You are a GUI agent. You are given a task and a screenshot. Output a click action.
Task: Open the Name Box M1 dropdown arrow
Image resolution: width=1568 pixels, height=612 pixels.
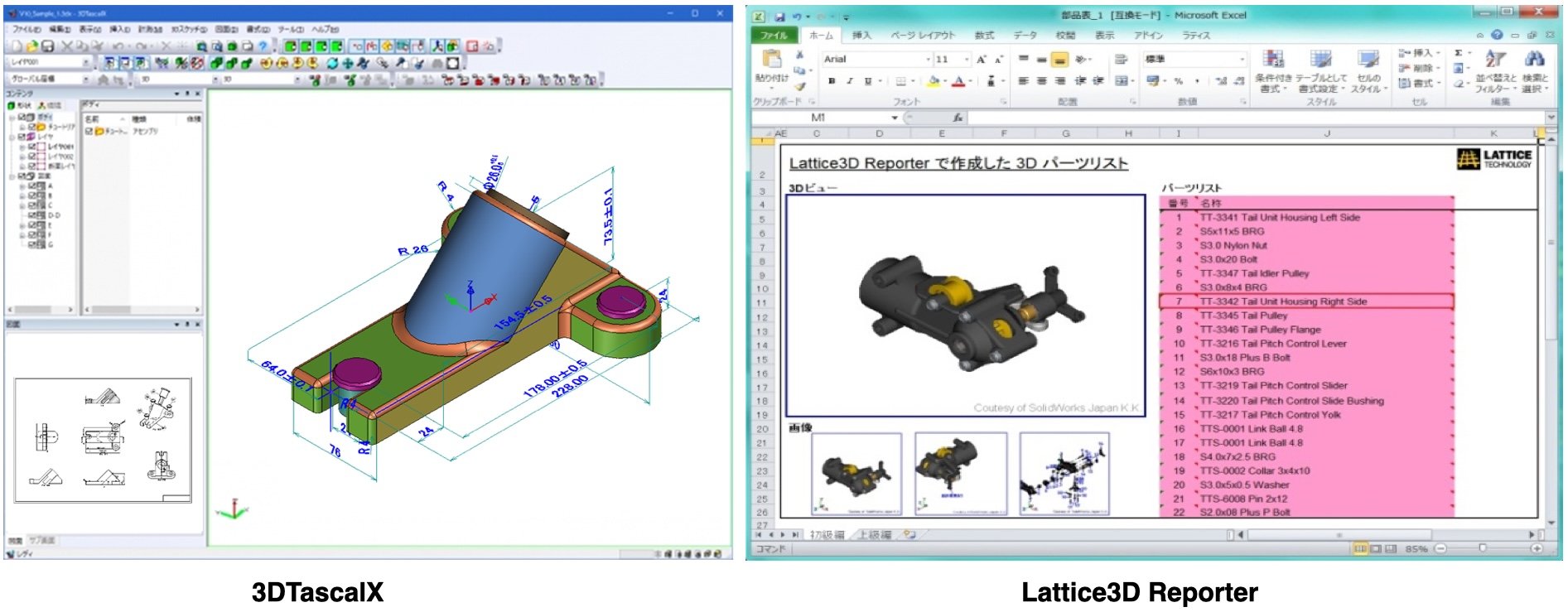point(895,118)
